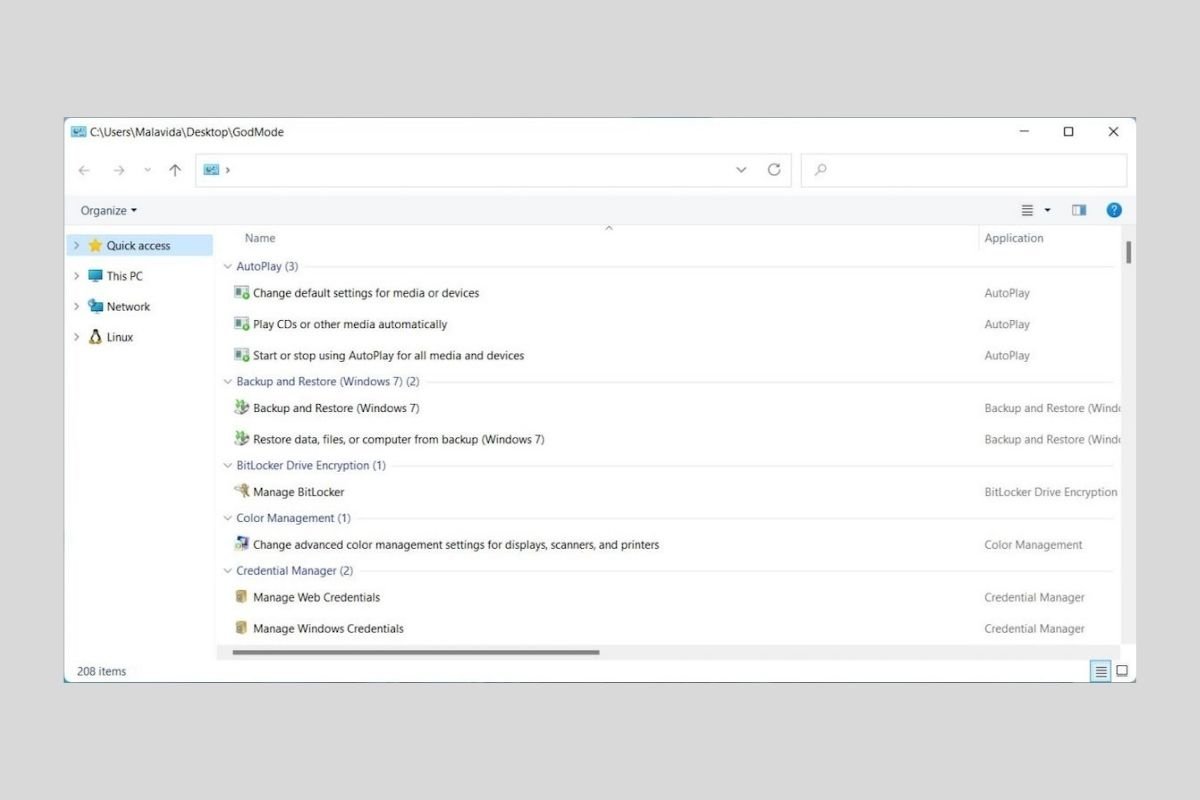Viewport: 1200px width, 800px height.
Task: Click 'Color Management' in Application column
Action: coord(1033,545)
